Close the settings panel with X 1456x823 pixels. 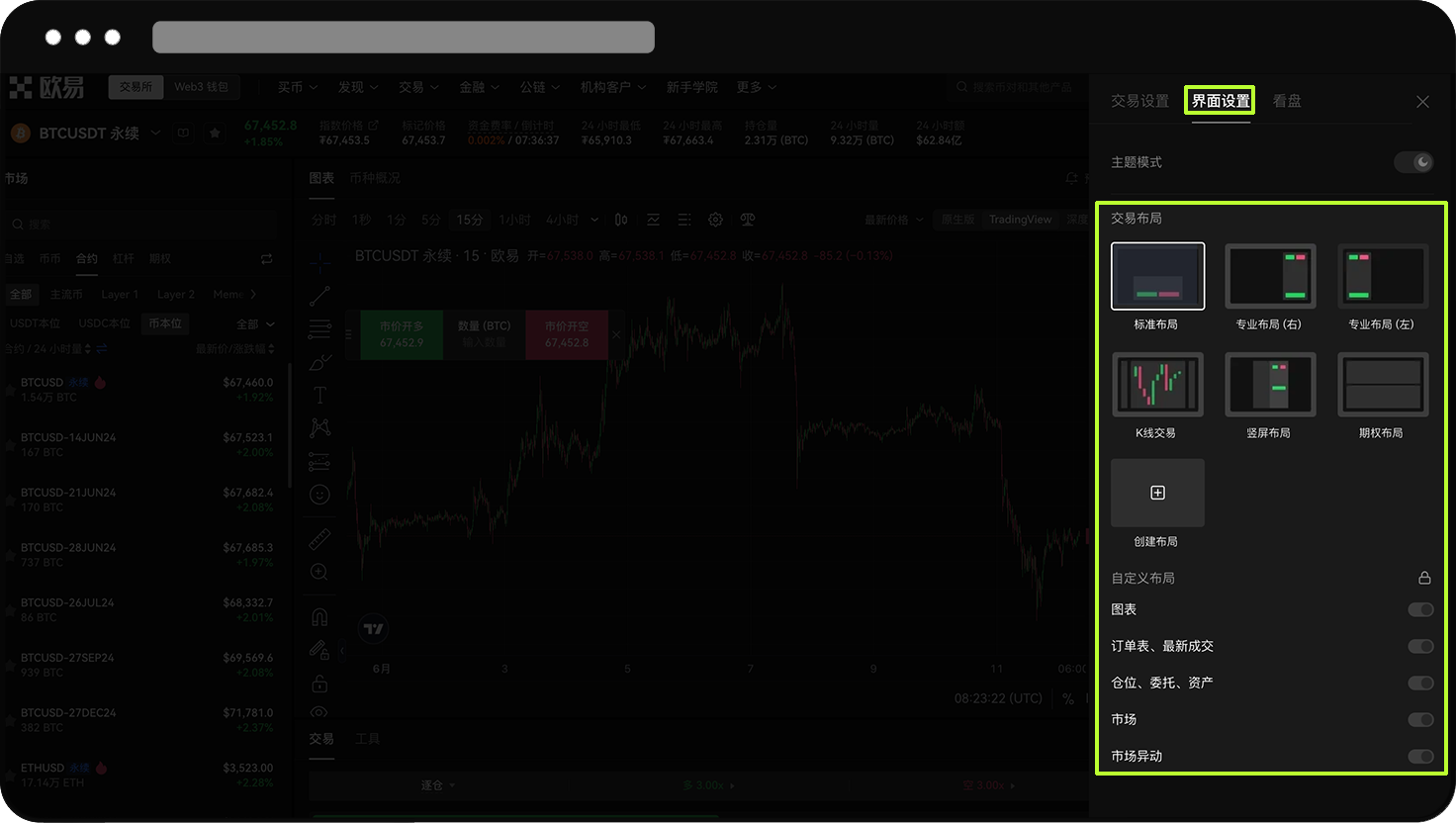tap(1422, 102)
